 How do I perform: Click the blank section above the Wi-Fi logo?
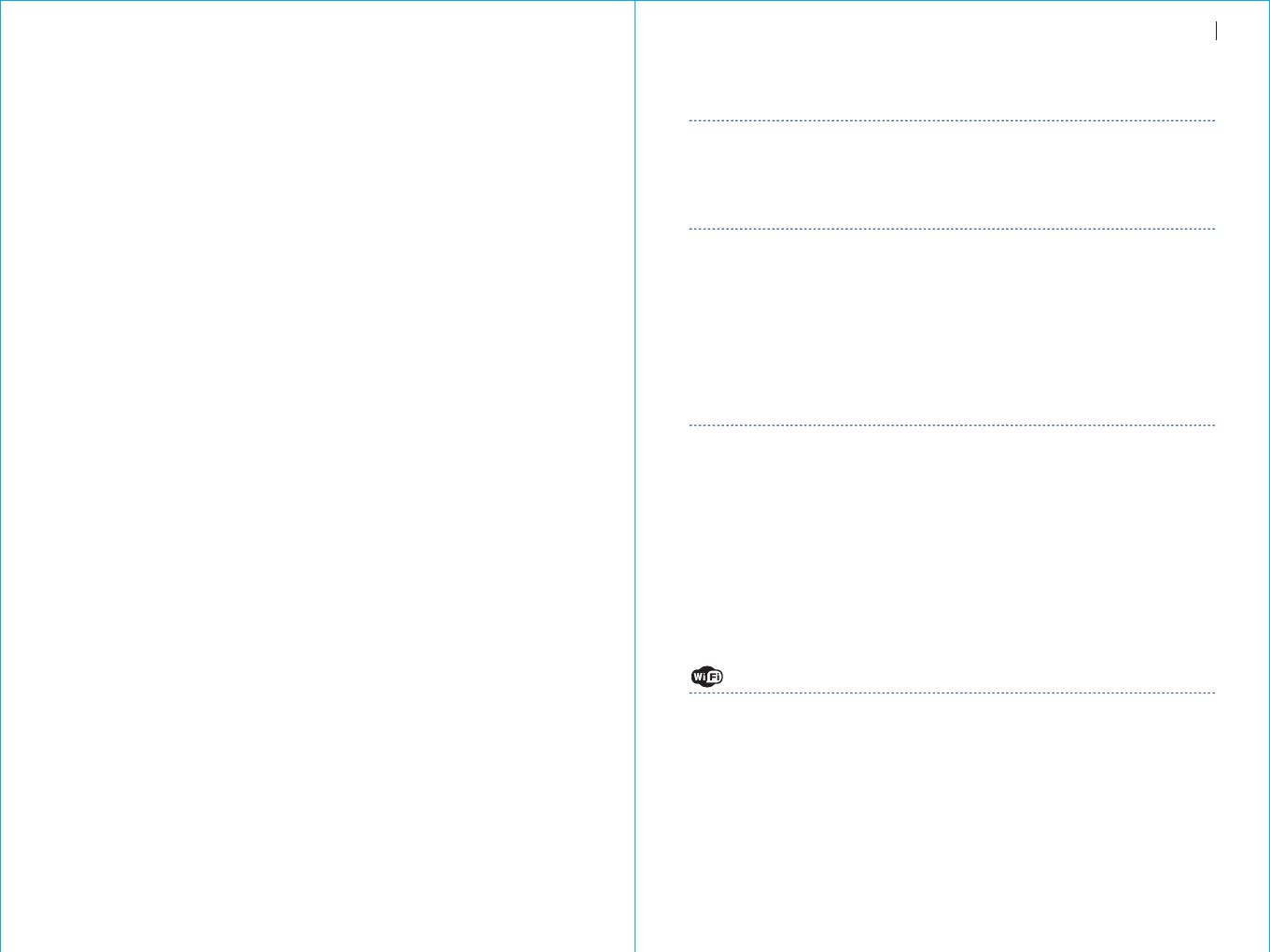tap(952, 546)
